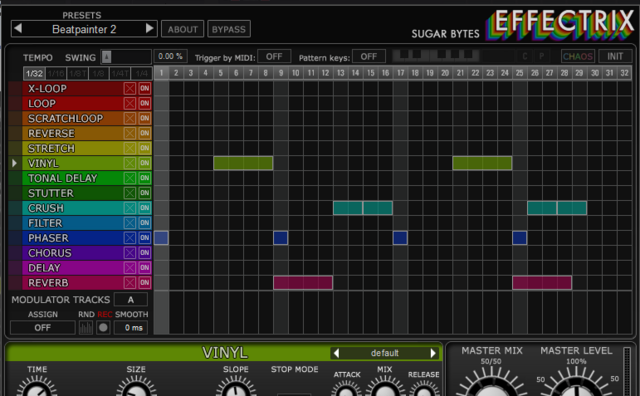Clear the STRETCH track with its X icon

click(130, 148)
